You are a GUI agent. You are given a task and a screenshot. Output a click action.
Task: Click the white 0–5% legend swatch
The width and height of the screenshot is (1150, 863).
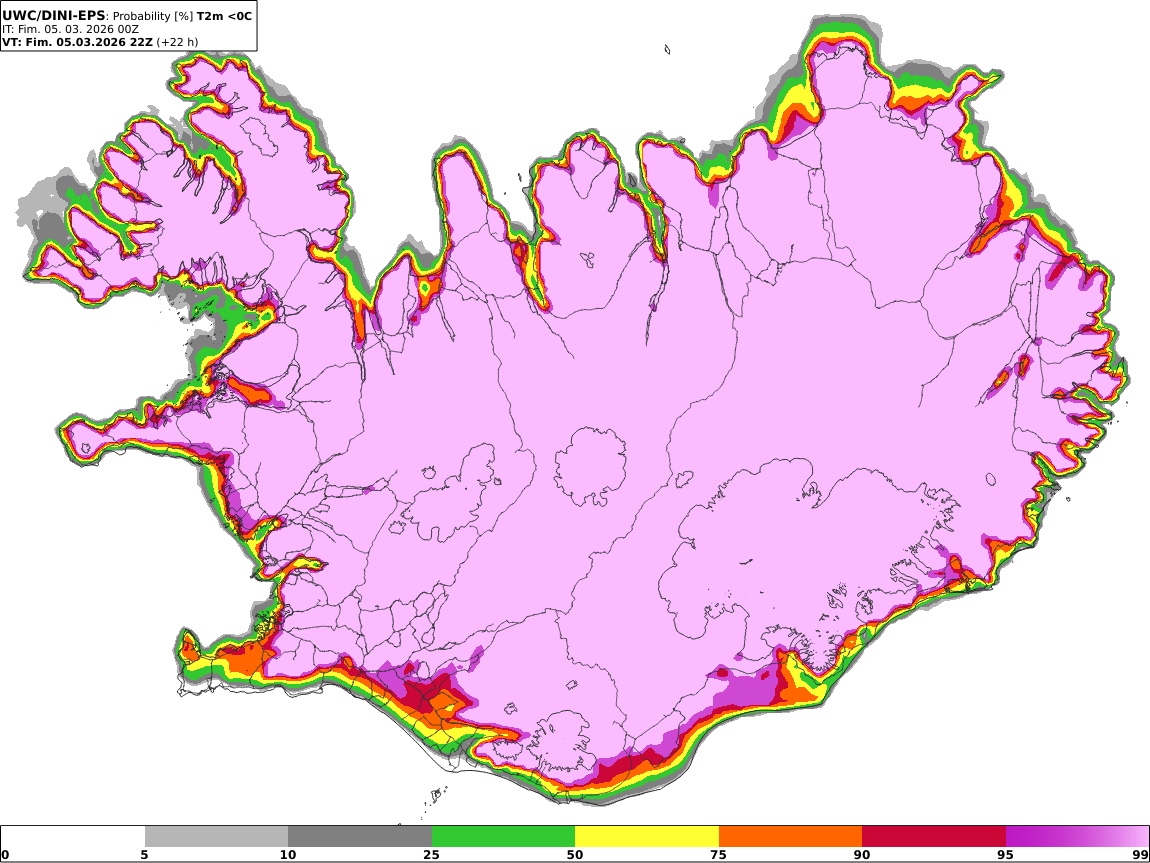tap(73, 837)
